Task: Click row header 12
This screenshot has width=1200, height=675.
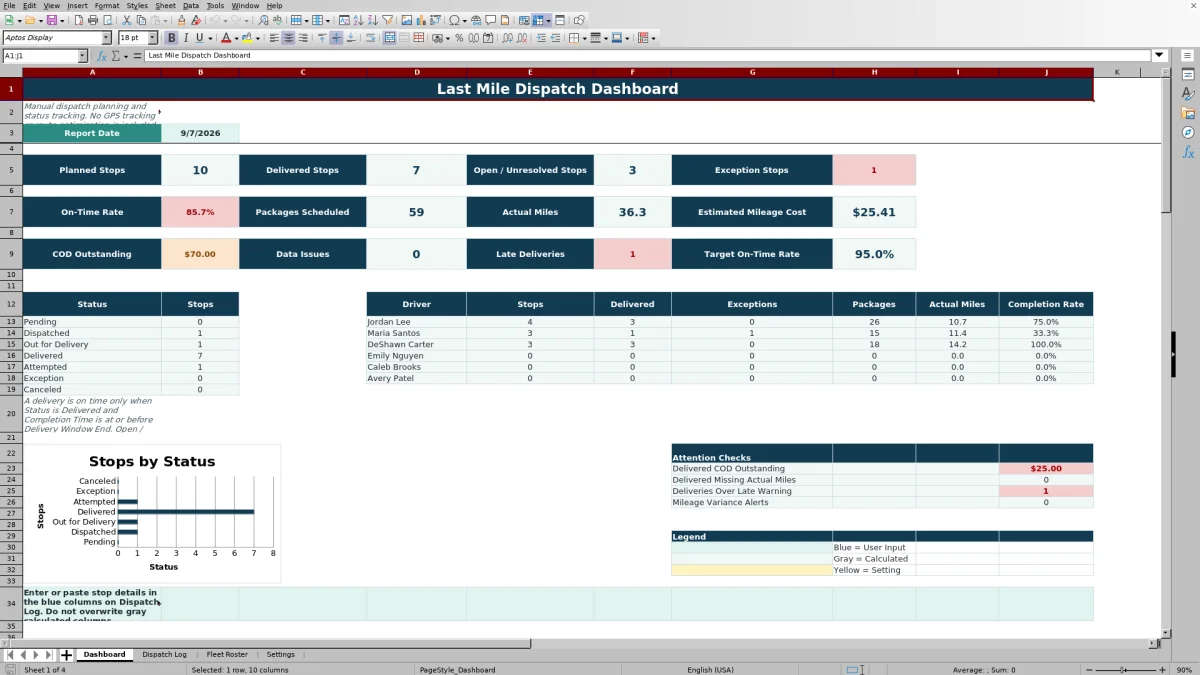Action: pos(11,304)
